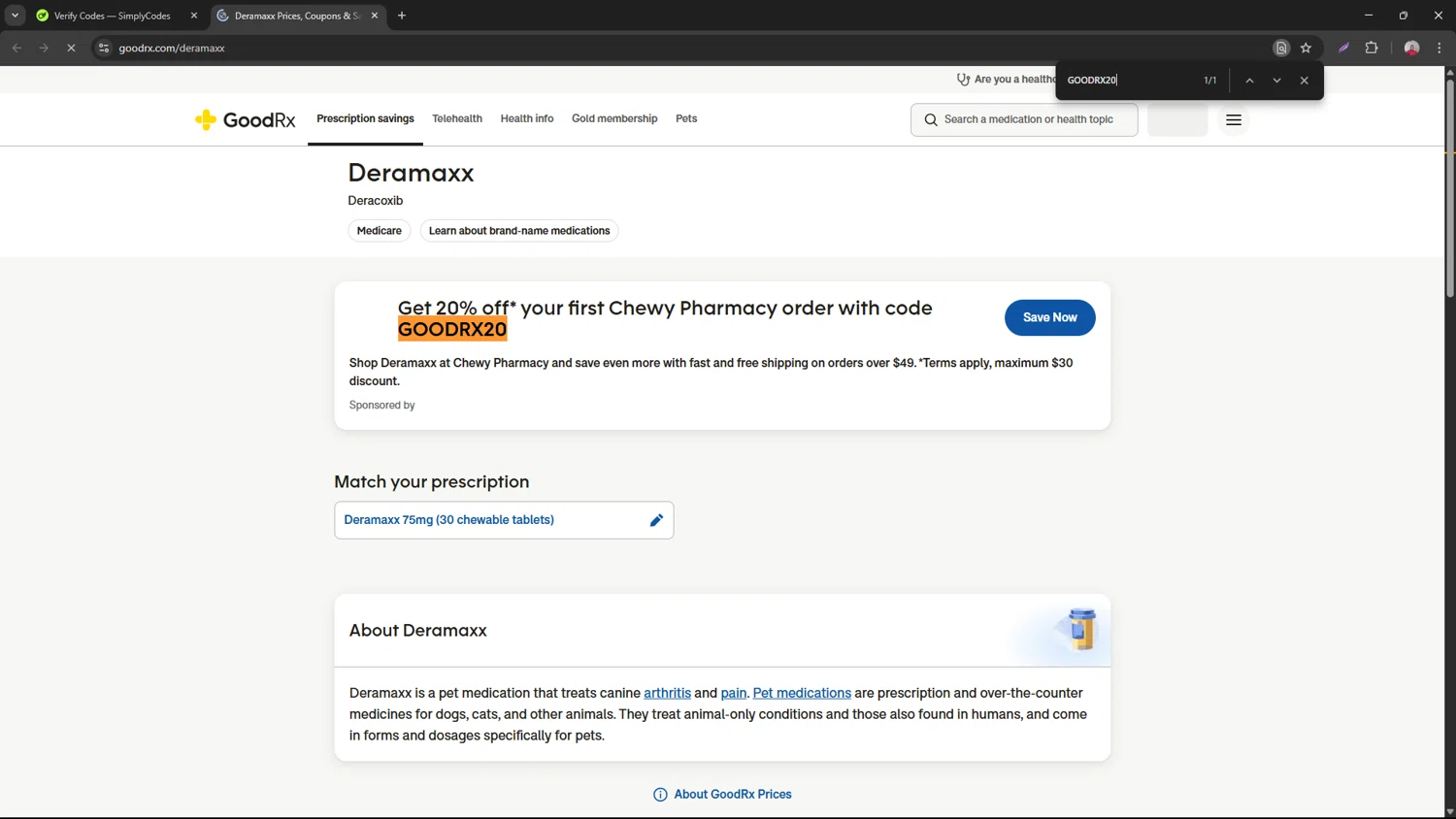Click the stethoscope healthcare banner icon
The width and height of the screenshot is (1456, 819).
[963, 80]
